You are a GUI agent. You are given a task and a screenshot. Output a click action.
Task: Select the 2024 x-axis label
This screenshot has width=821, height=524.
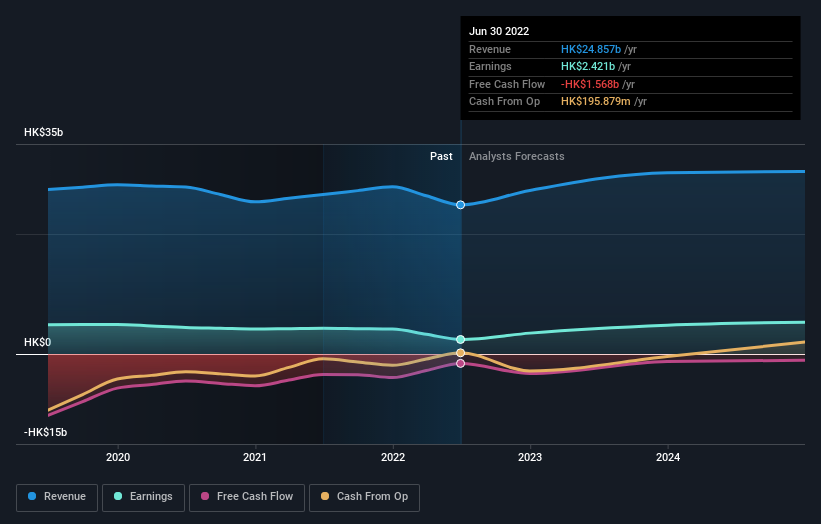point(668,457)
